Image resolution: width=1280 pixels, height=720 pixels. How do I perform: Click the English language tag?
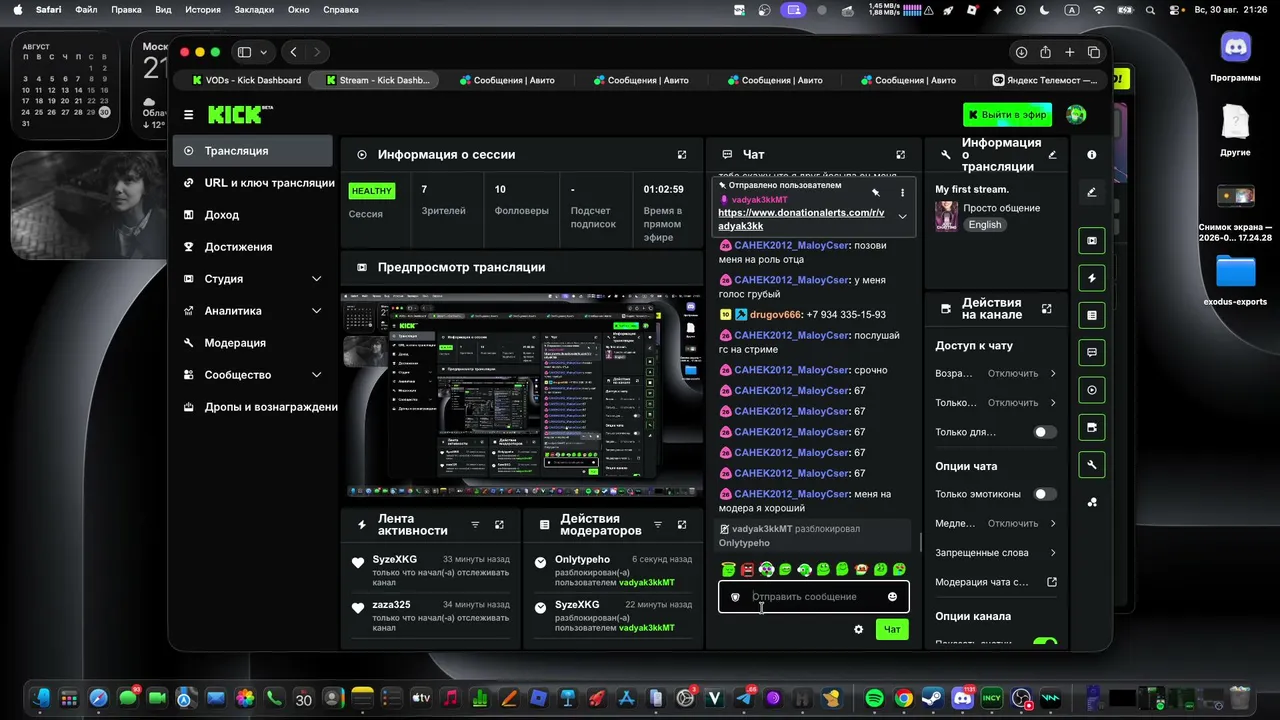tap(984, 225)
